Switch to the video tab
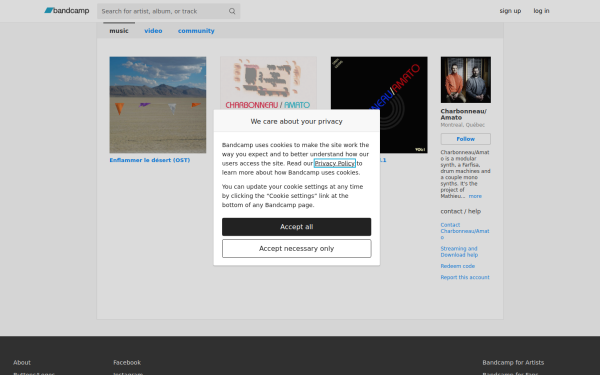The width and height of the screenshot is (600, 375). coord(153,31)
